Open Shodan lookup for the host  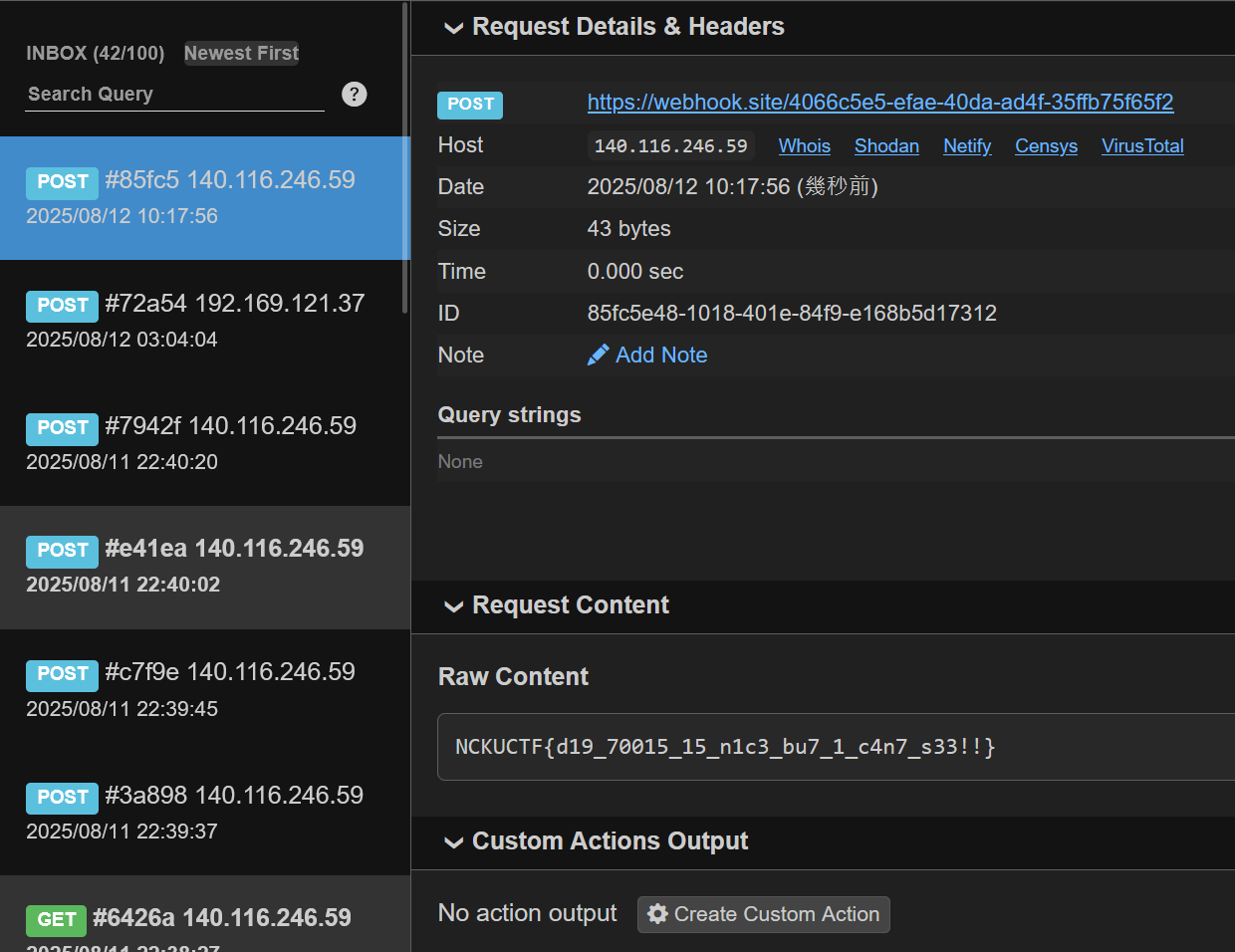tap(886, 146)
